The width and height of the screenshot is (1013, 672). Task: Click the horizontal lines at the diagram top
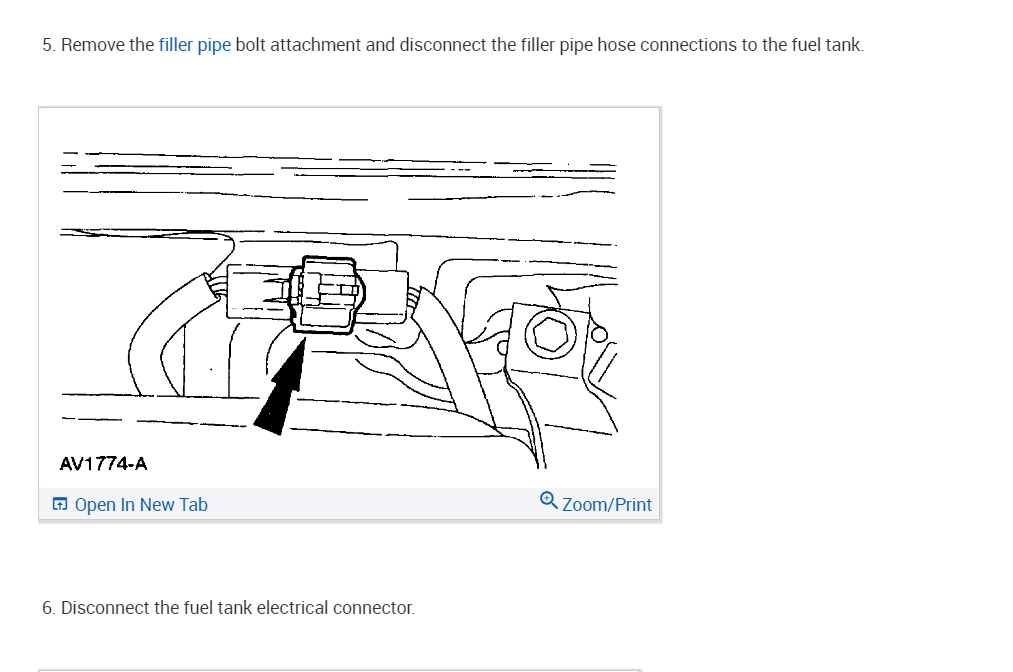click(339, 174)
